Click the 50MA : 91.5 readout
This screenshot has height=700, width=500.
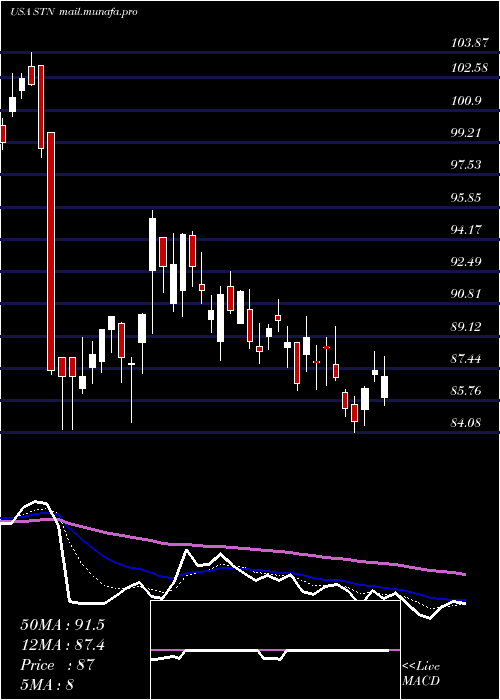coord(62,625)
